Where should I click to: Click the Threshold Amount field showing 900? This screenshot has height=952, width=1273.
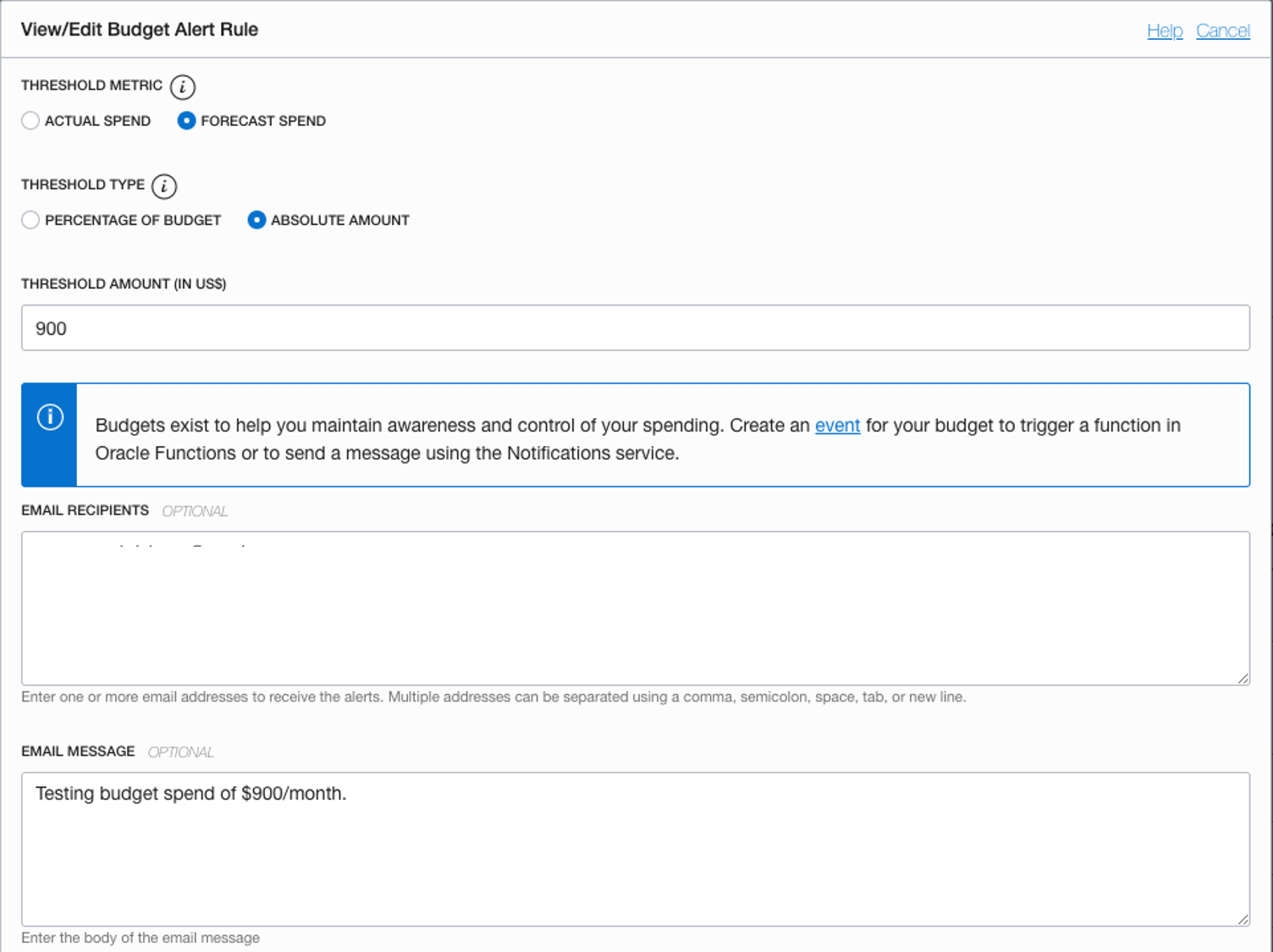635,328
